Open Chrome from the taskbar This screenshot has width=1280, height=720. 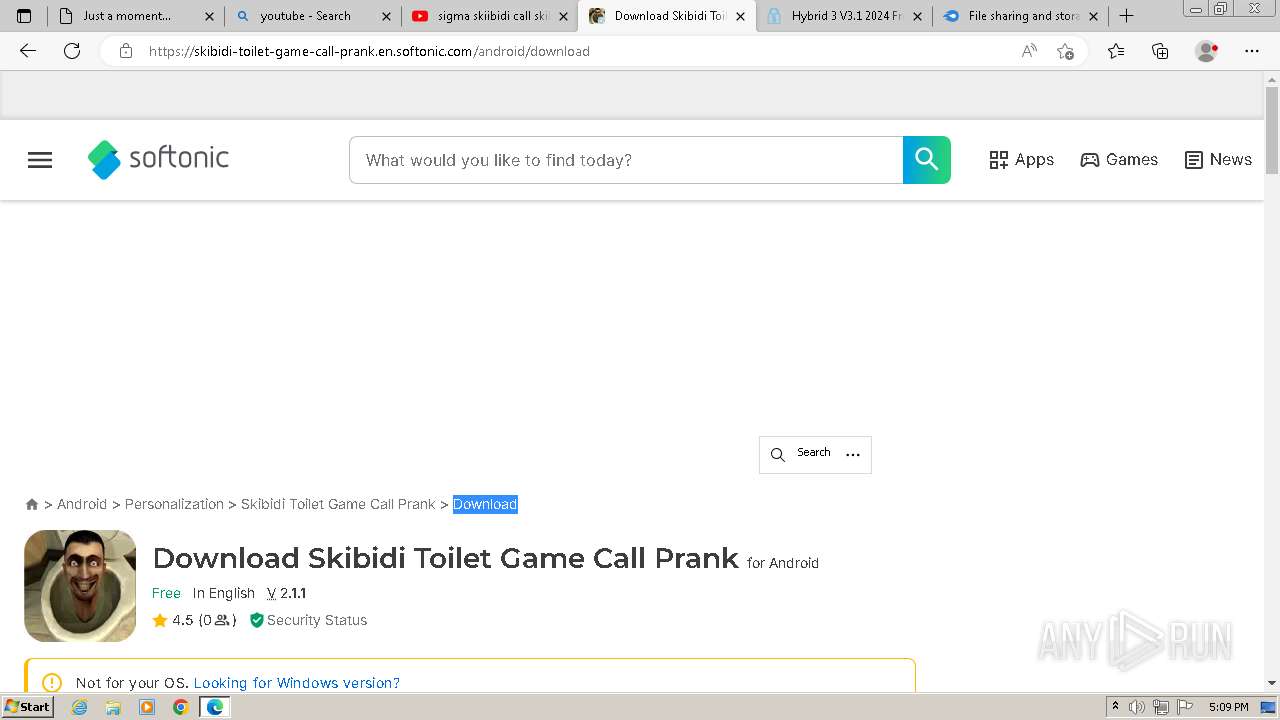(x=180, y=707)
